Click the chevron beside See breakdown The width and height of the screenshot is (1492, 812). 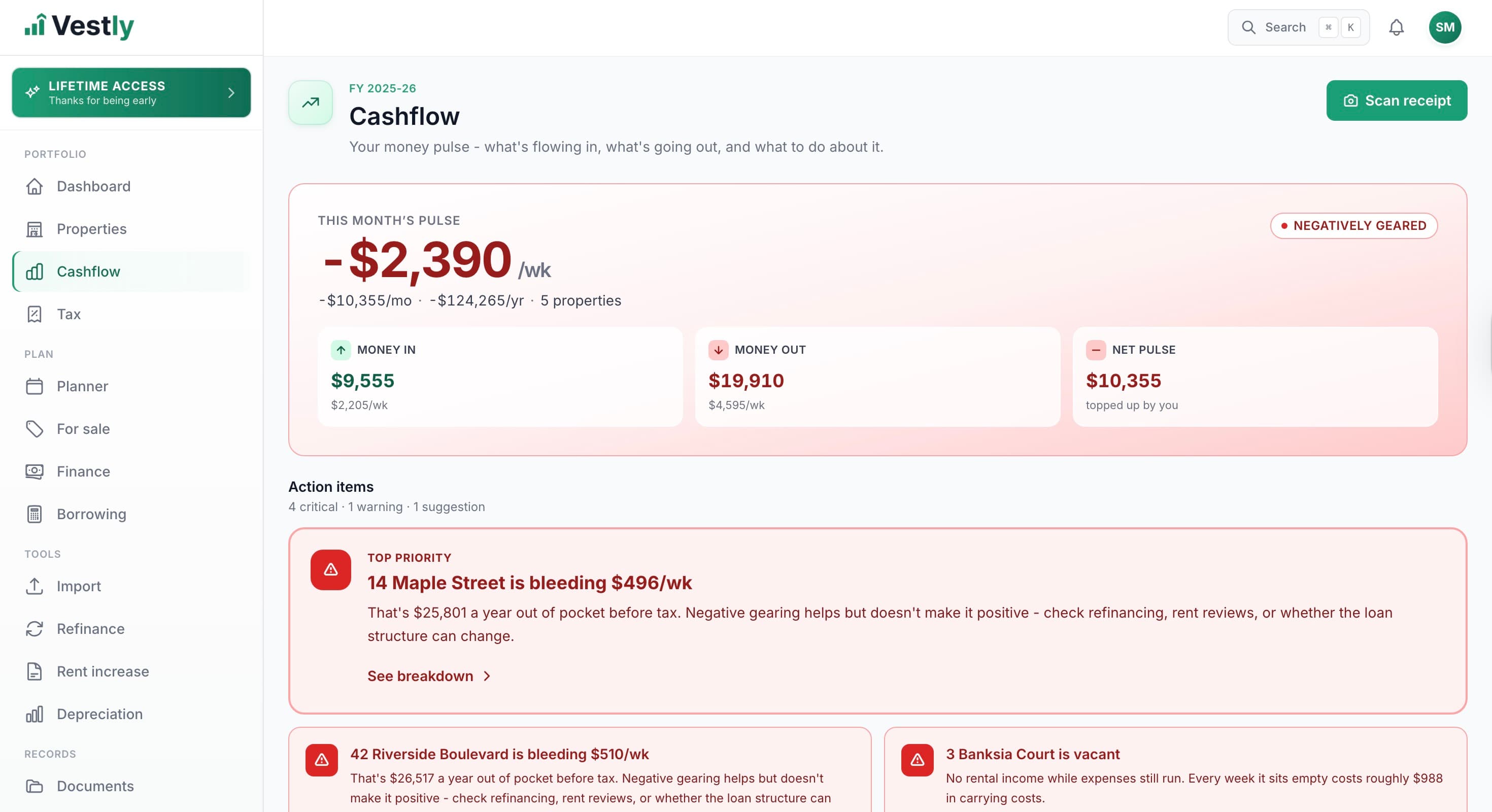click(487, 676)
